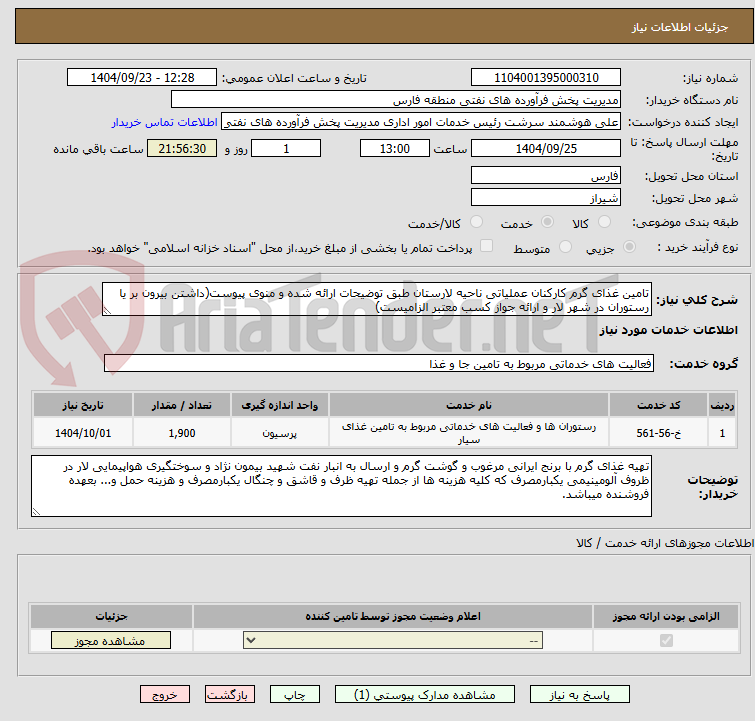Viewport: 755px width, 721px height.
Task: Select the خدمت radio button
Action: 547,222
